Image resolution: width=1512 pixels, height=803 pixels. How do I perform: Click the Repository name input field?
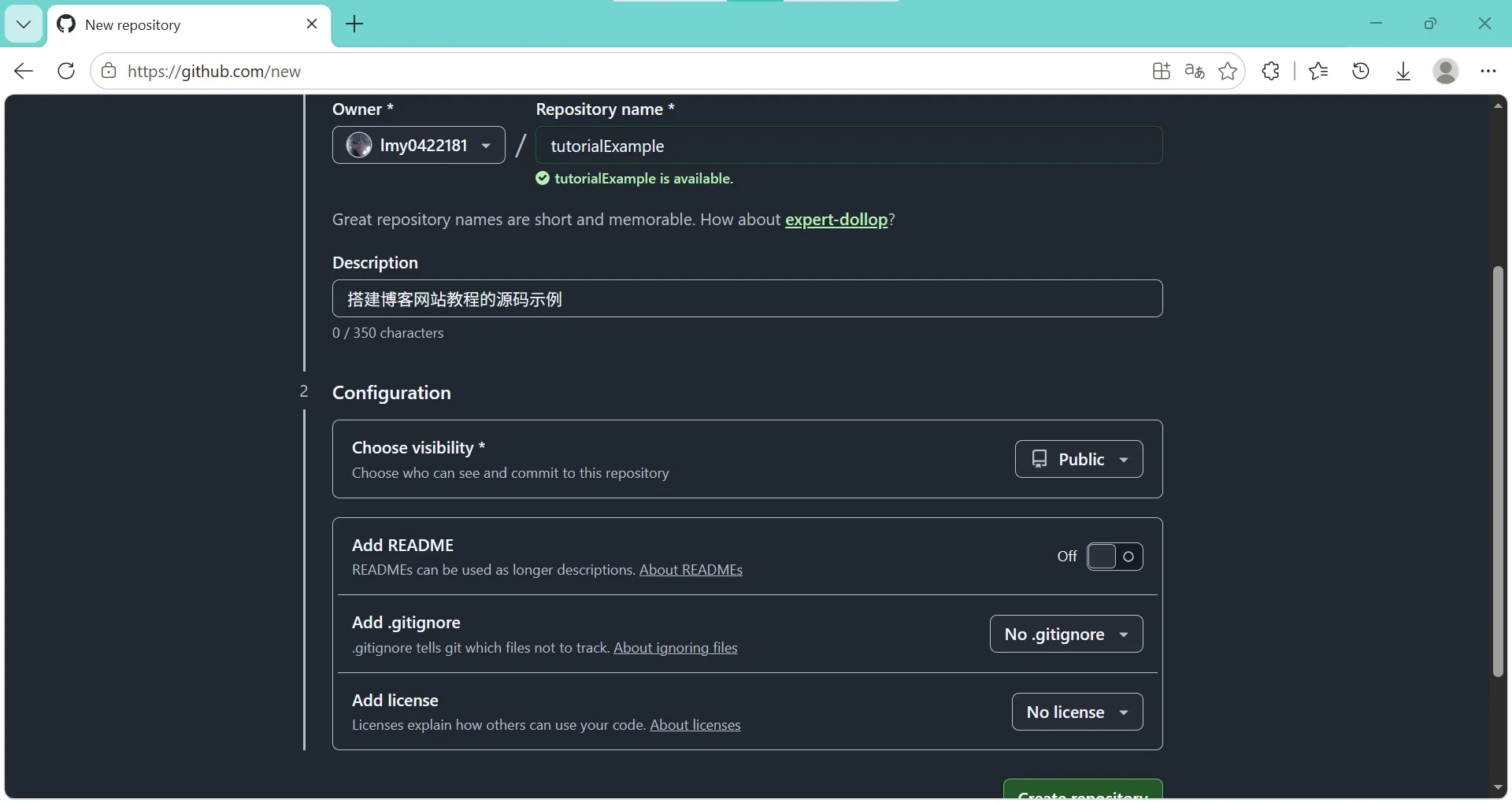[849, 145]
